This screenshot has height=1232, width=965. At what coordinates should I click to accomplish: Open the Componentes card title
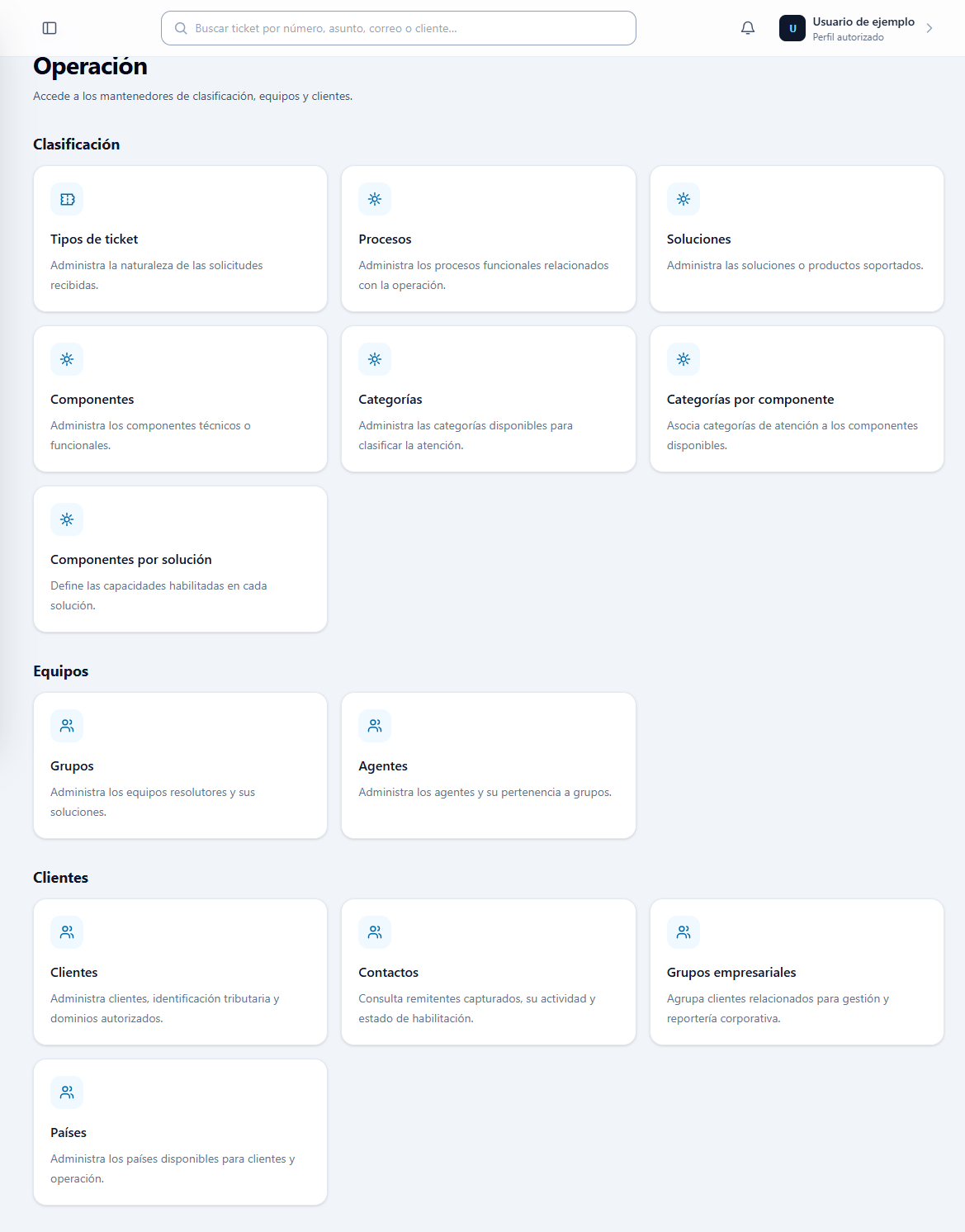(92, 400)
